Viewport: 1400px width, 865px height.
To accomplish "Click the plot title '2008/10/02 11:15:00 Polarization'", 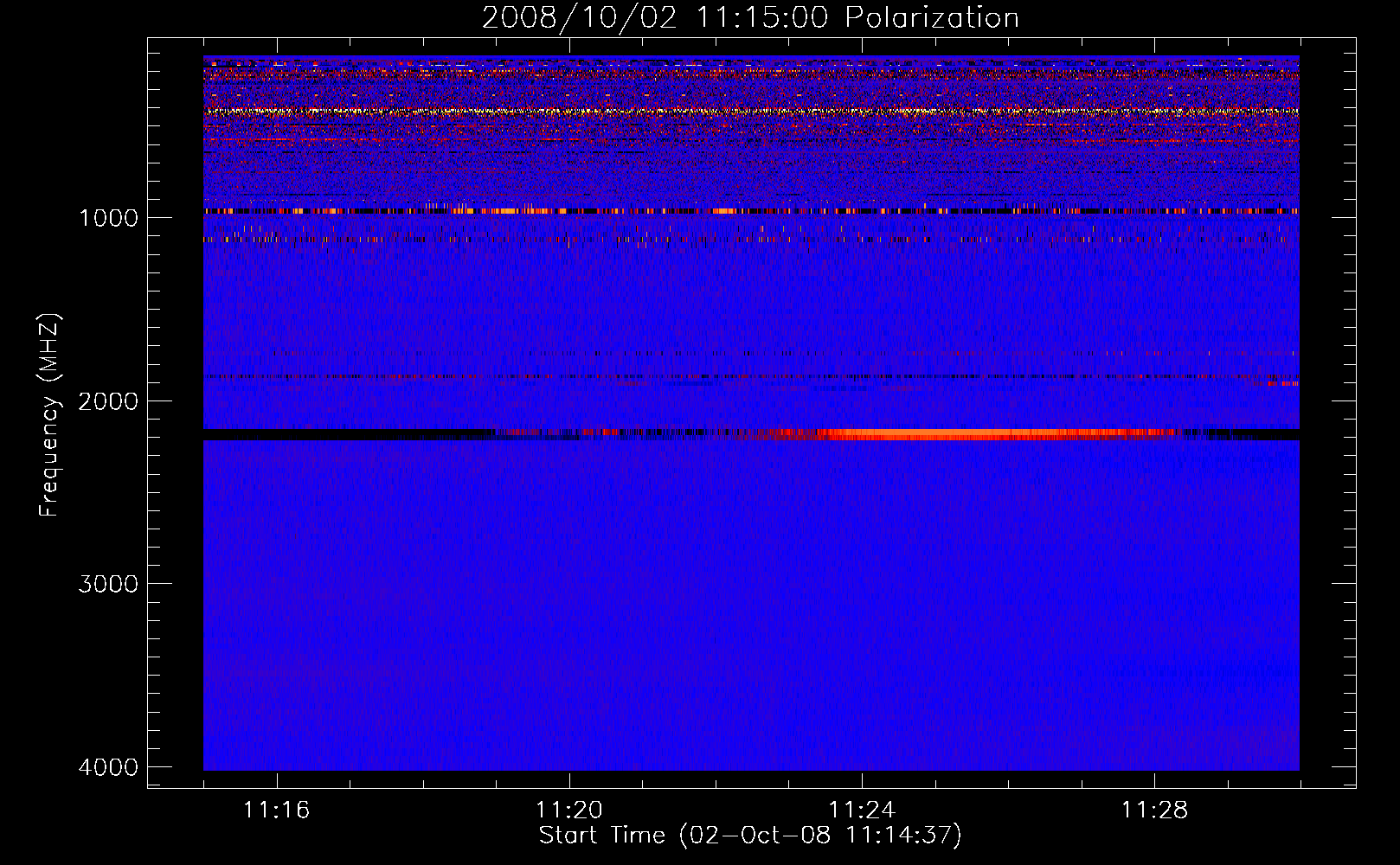I will tap(750, 17).
